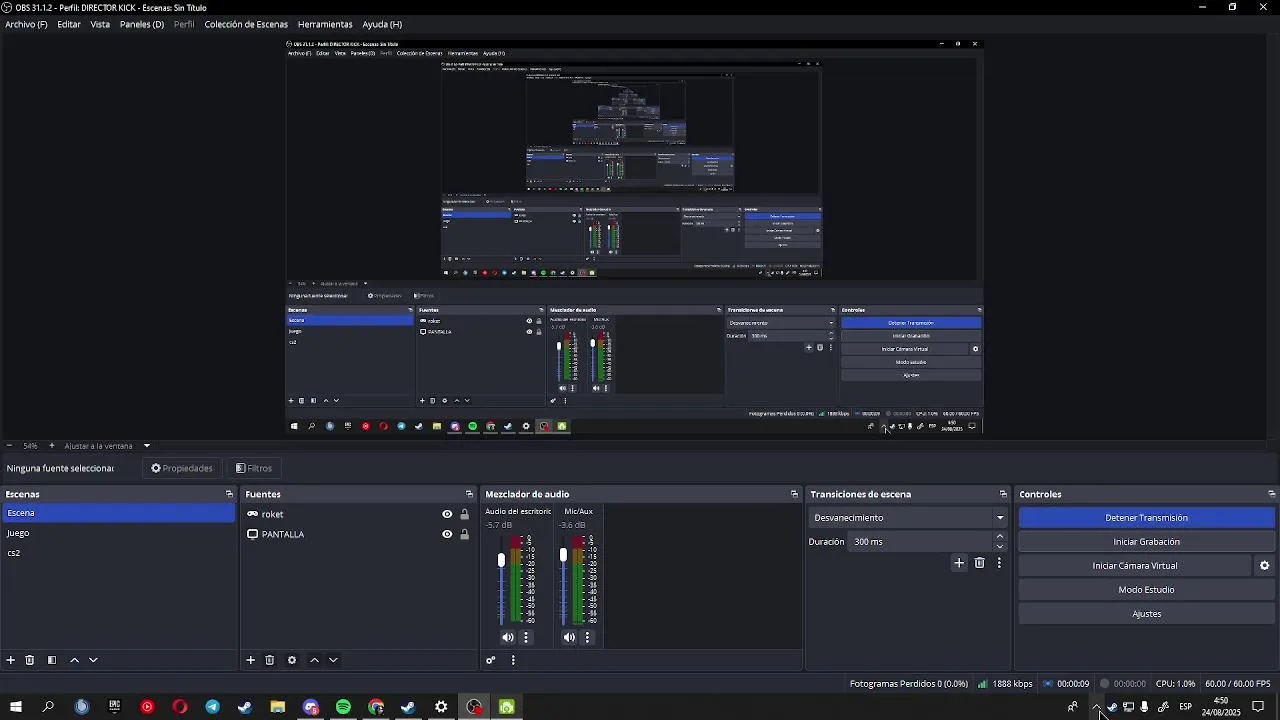Move the selected scene up
This screenshot has height=720, width=1280.
(74, 660)
